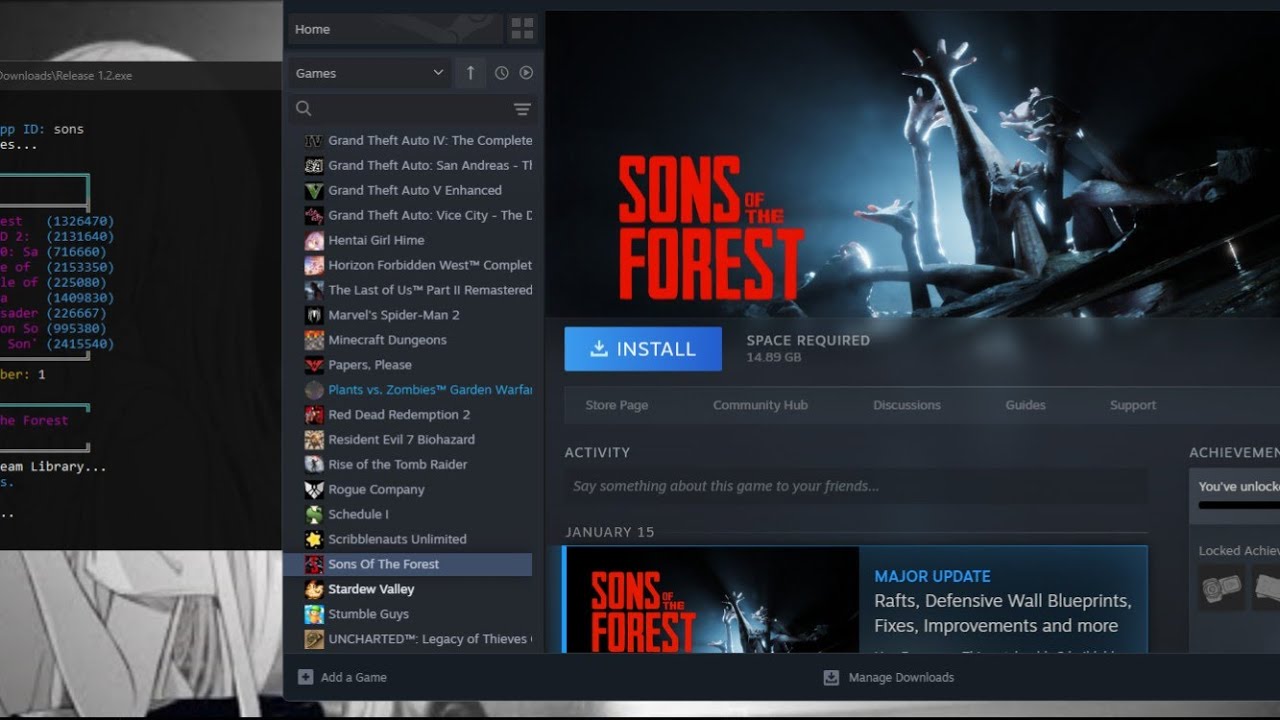Open the Store Page tab
The image size is (1280, 720).
pyautogui.click(x=616, y=405)
